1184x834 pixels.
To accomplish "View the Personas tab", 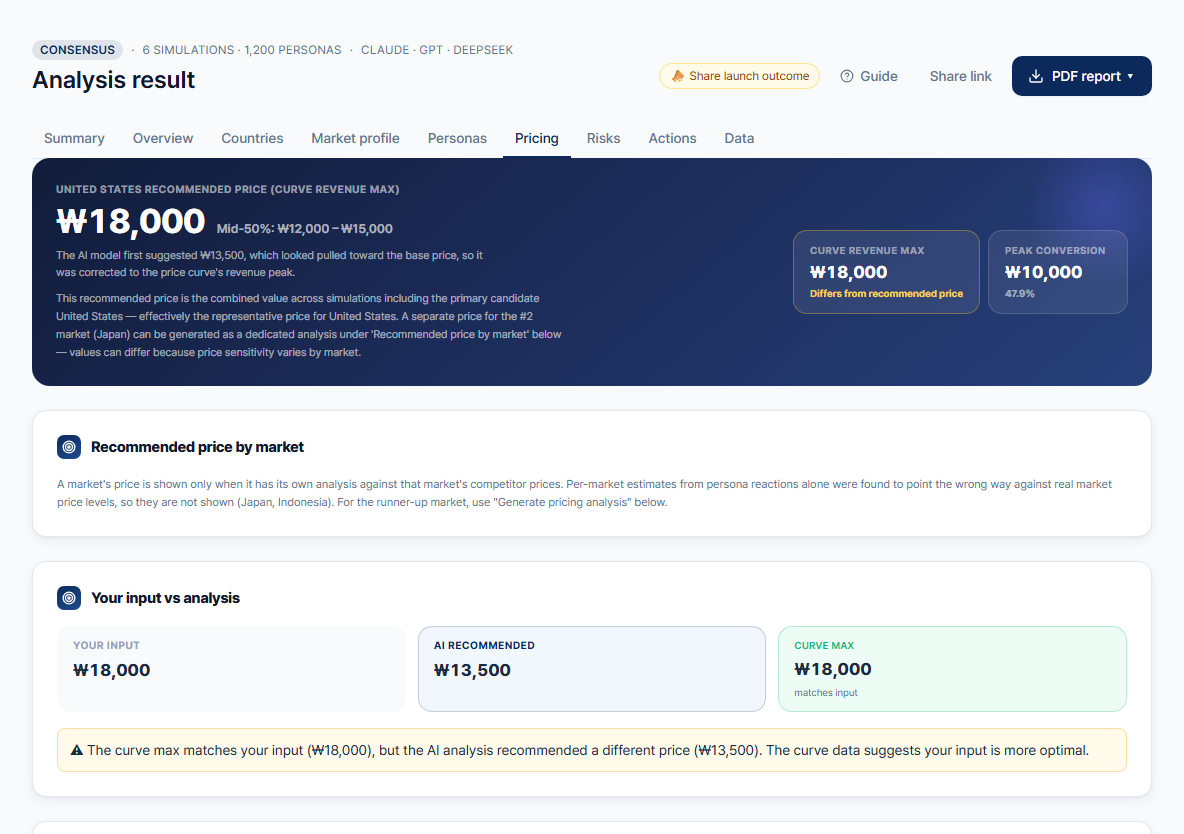I will tap(458, 138).
